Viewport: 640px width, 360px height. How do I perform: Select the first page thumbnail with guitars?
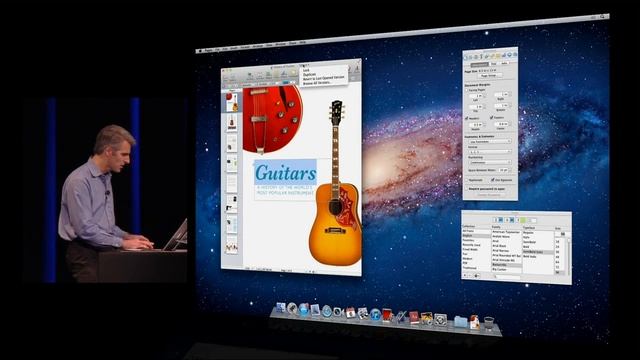(x=232, y=102)
